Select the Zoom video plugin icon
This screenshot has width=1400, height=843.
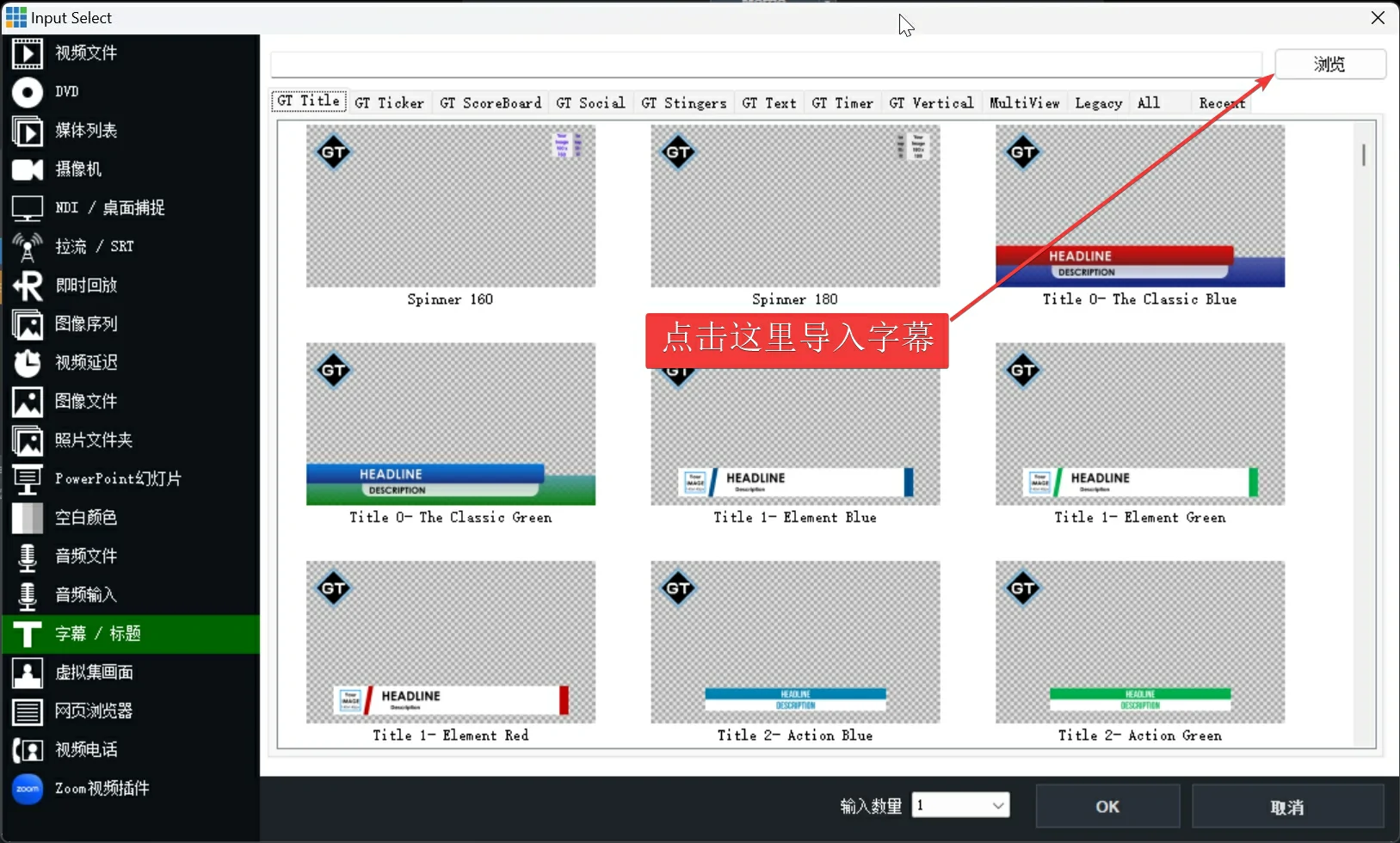click(x=27, y=789)
